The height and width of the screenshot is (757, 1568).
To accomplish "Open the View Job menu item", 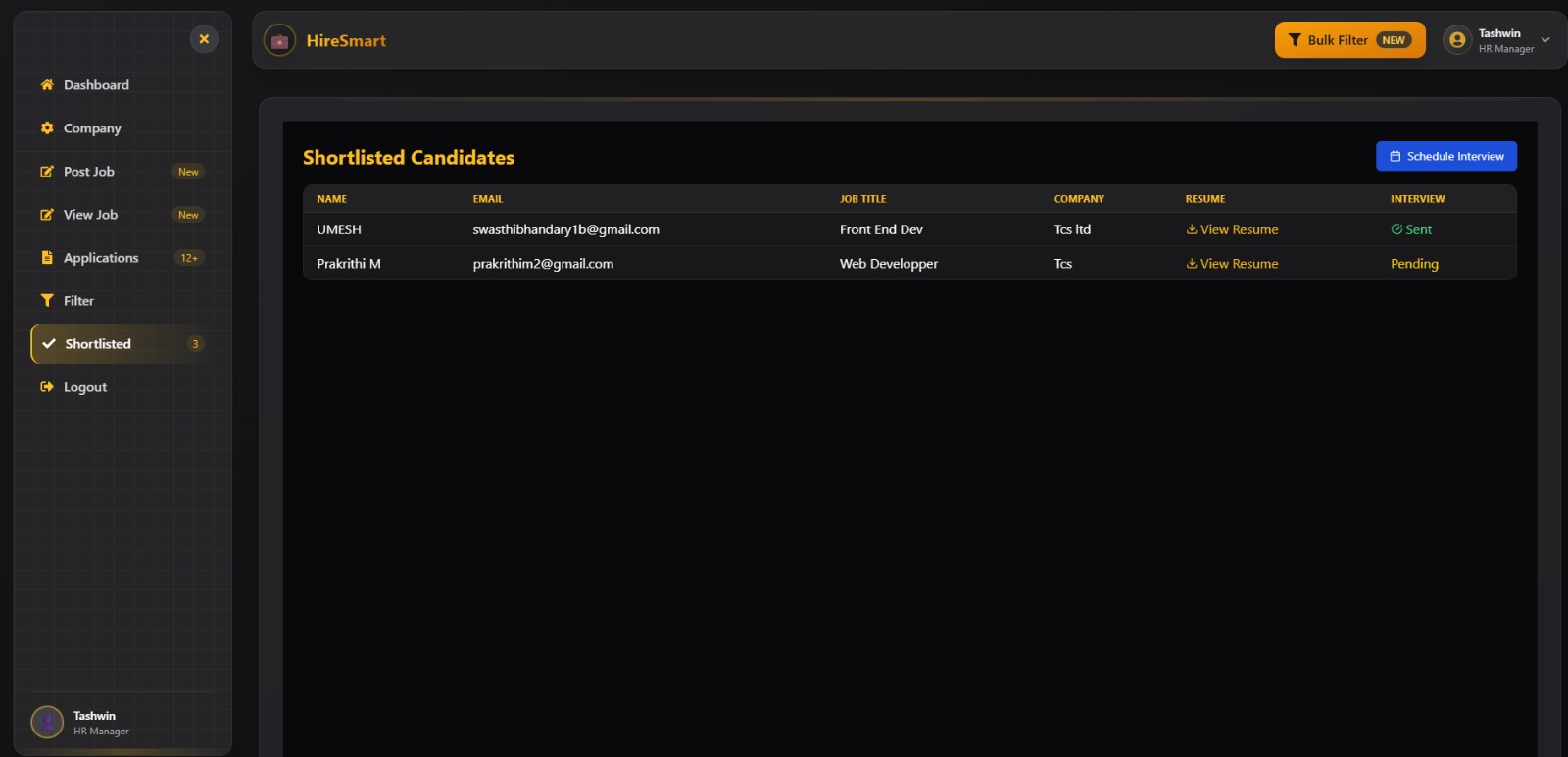I will [90, 215].
